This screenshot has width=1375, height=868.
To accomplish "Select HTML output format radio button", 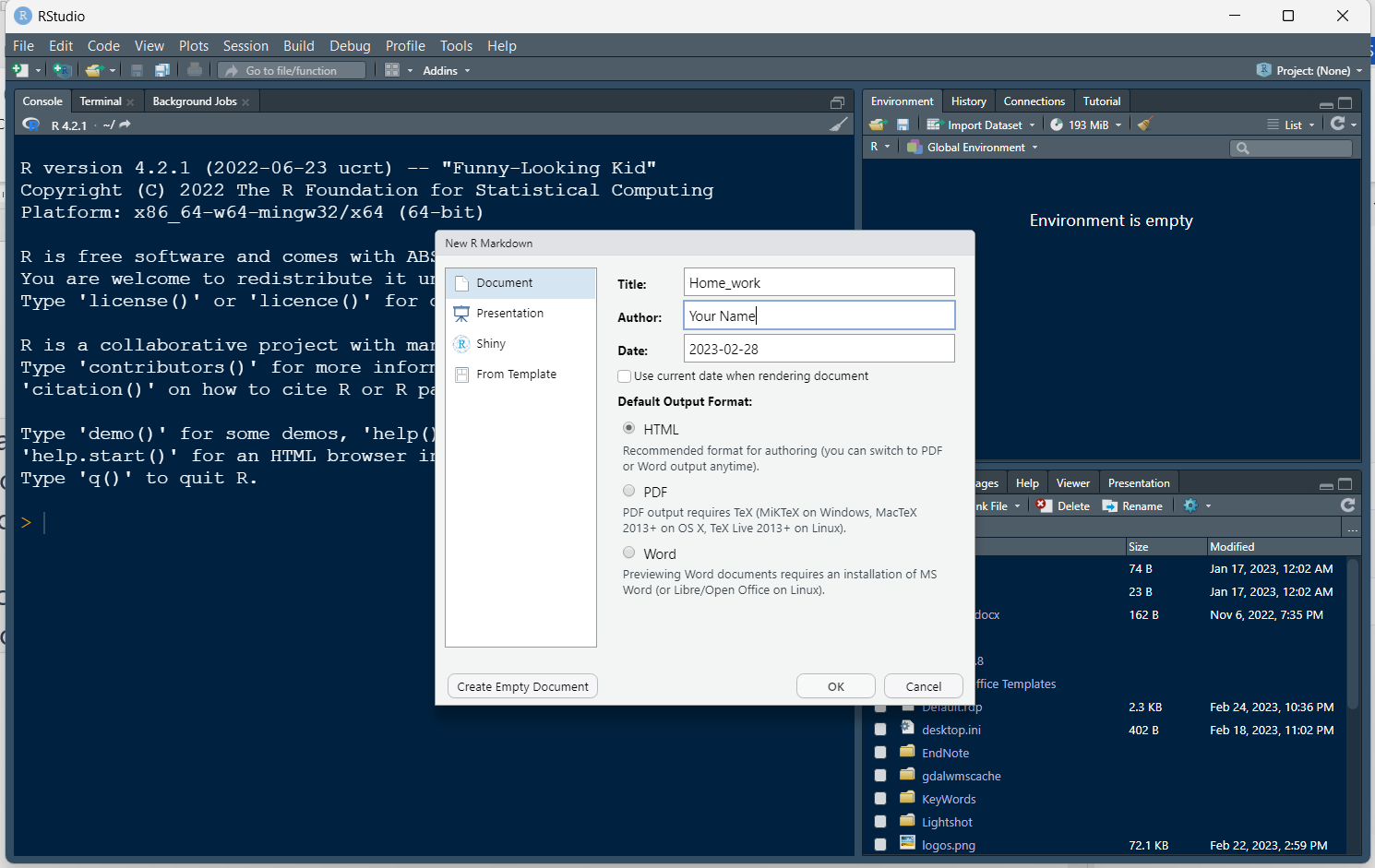I will [628, 428].
